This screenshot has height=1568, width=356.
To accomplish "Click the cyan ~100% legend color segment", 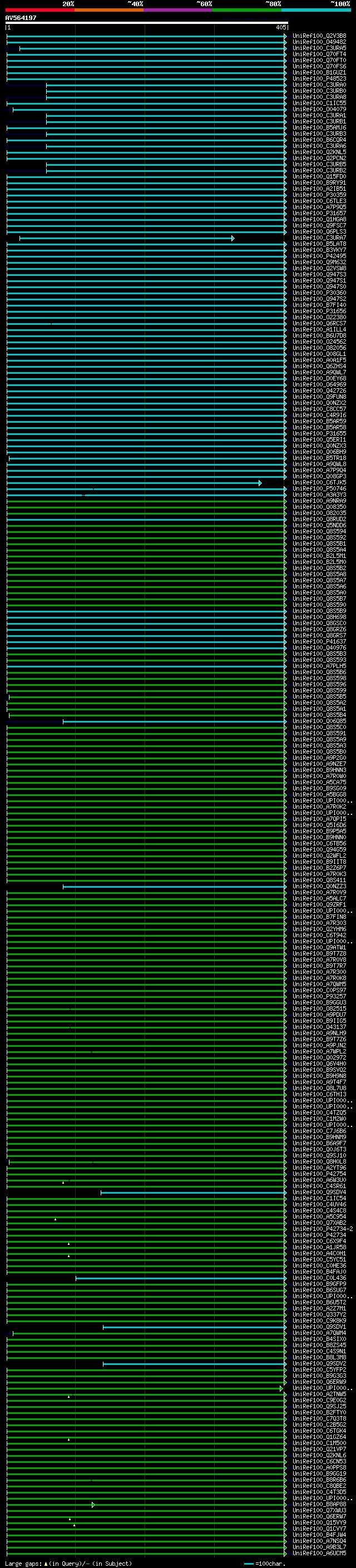I will pyautogui.click(x=316, y=10).
